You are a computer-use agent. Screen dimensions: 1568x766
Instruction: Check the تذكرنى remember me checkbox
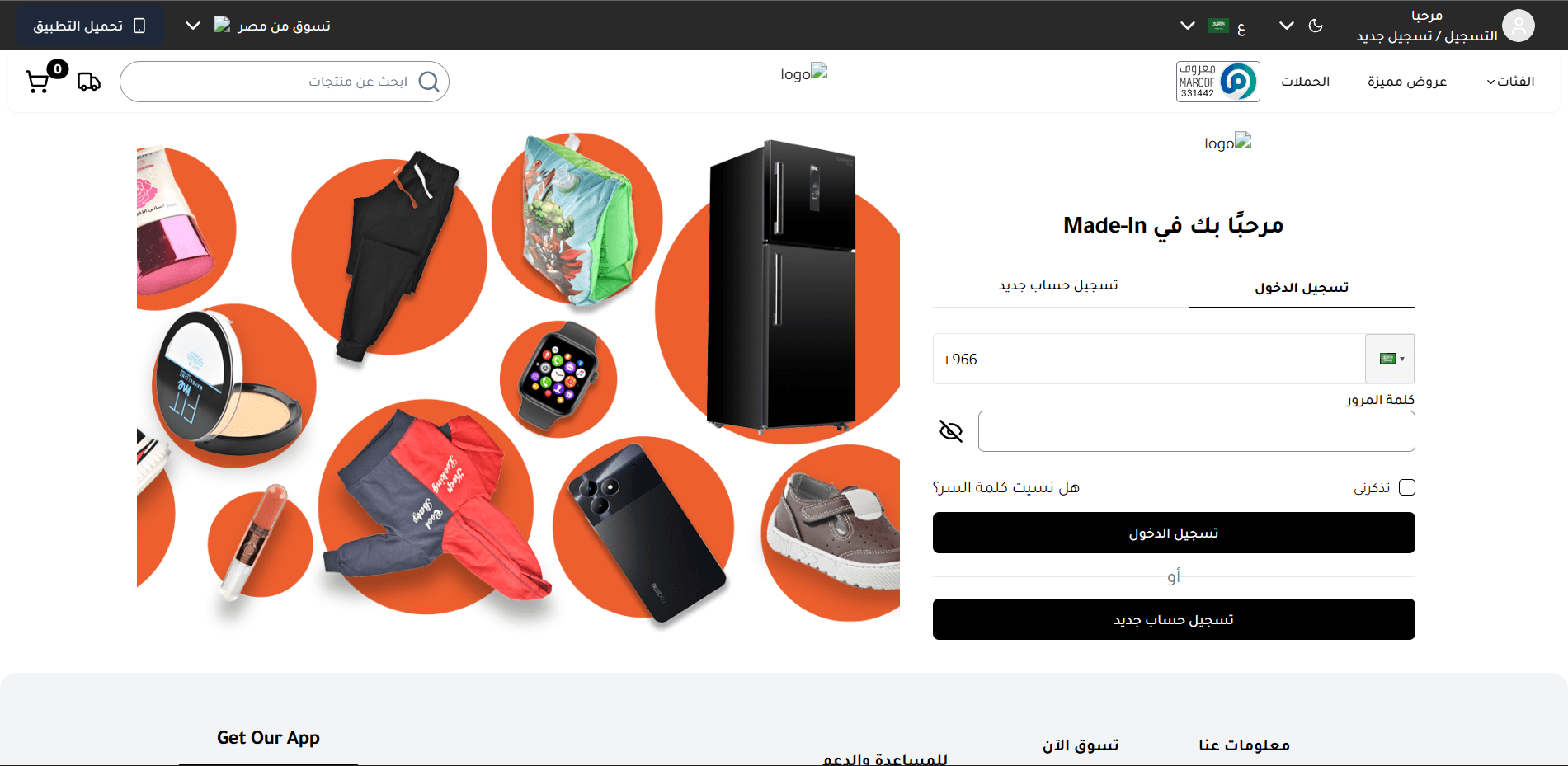click(1407, 487)
